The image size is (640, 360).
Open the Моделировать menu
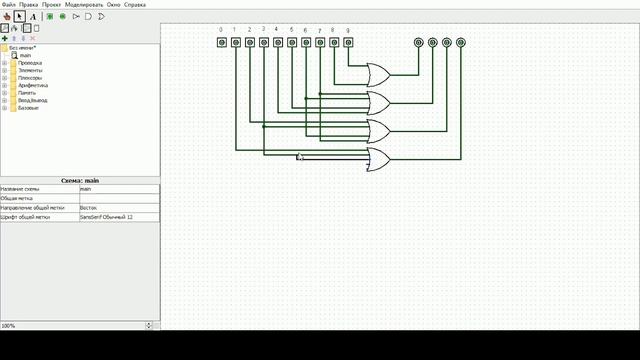point(84,5)
